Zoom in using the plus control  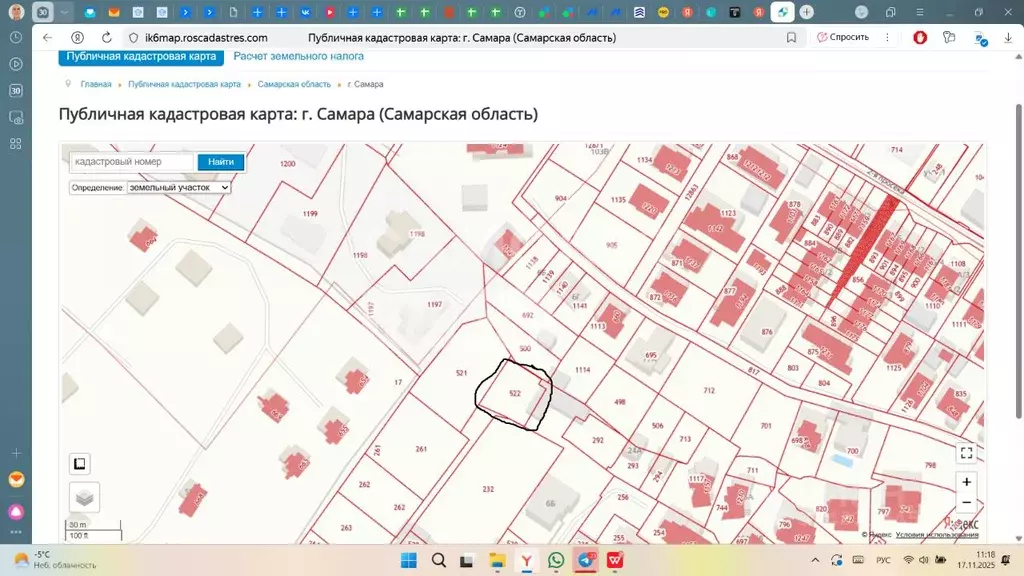point(967,482)
